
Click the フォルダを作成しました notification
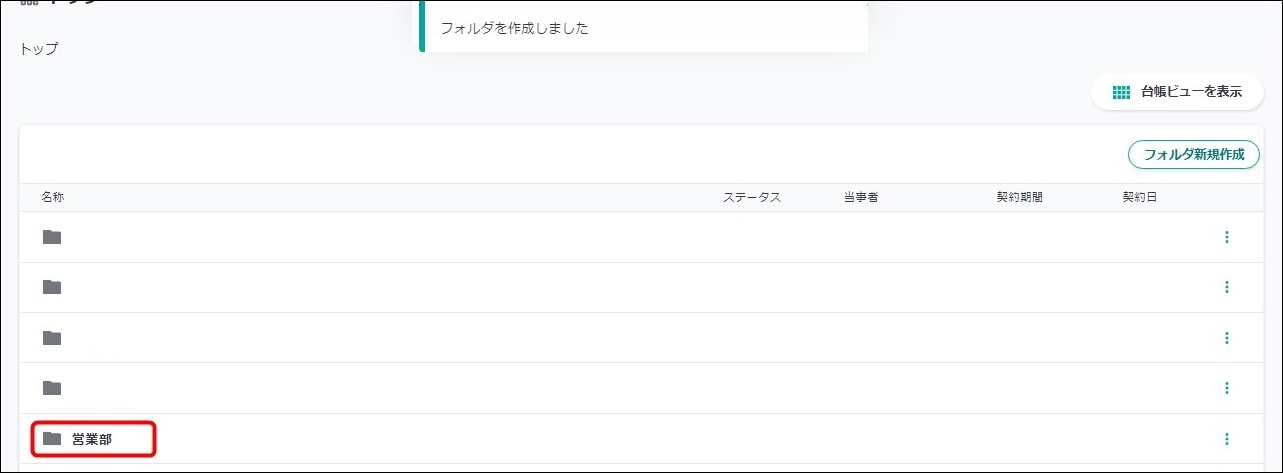tap(642, 28)
